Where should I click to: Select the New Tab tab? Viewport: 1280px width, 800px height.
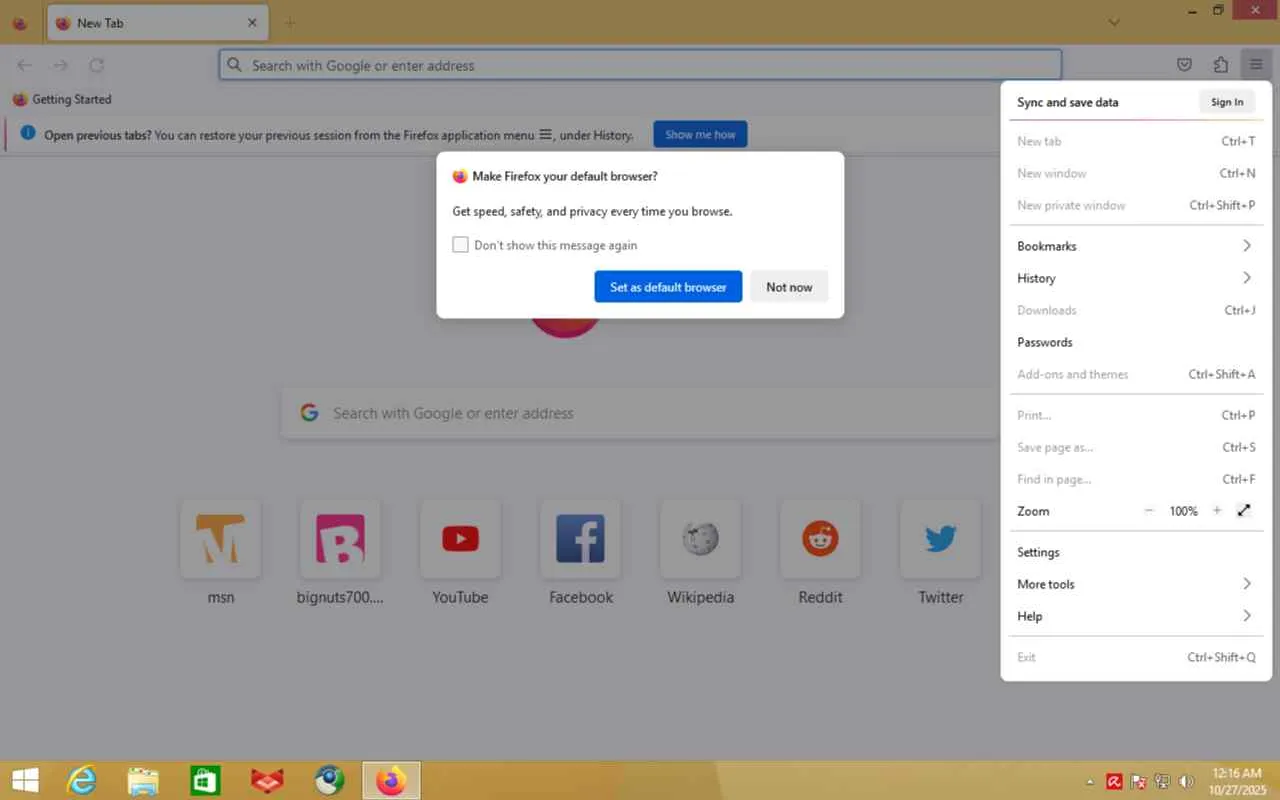pos(157,23)
